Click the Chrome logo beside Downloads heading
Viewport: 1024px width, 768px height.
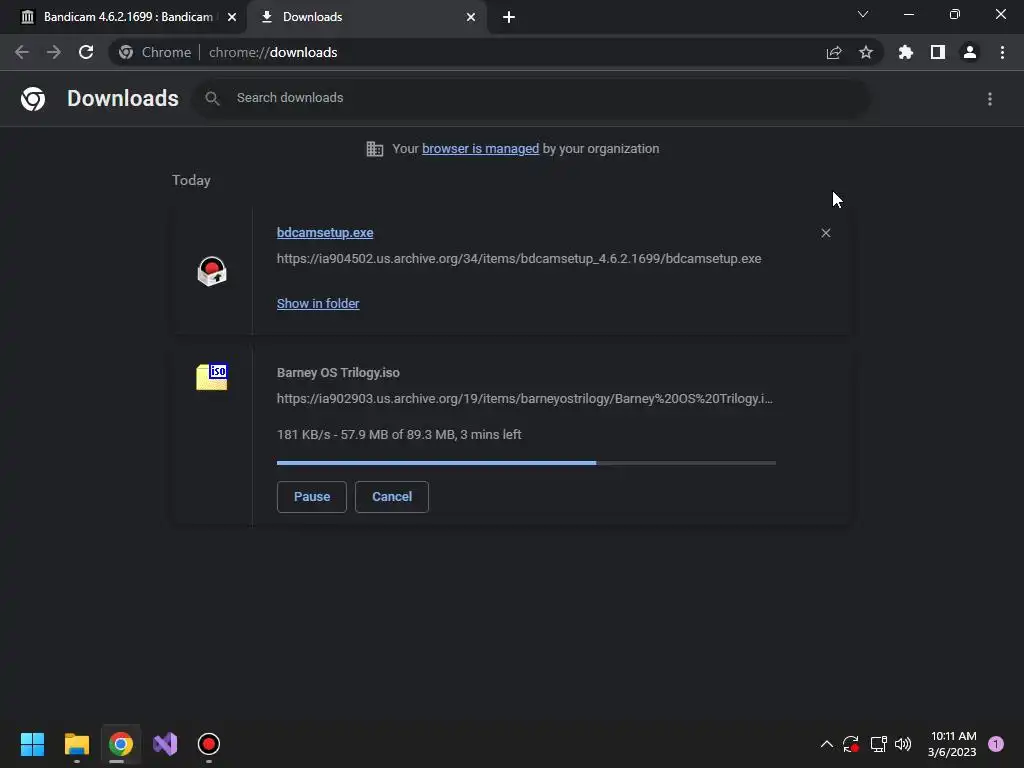[33, 99]
